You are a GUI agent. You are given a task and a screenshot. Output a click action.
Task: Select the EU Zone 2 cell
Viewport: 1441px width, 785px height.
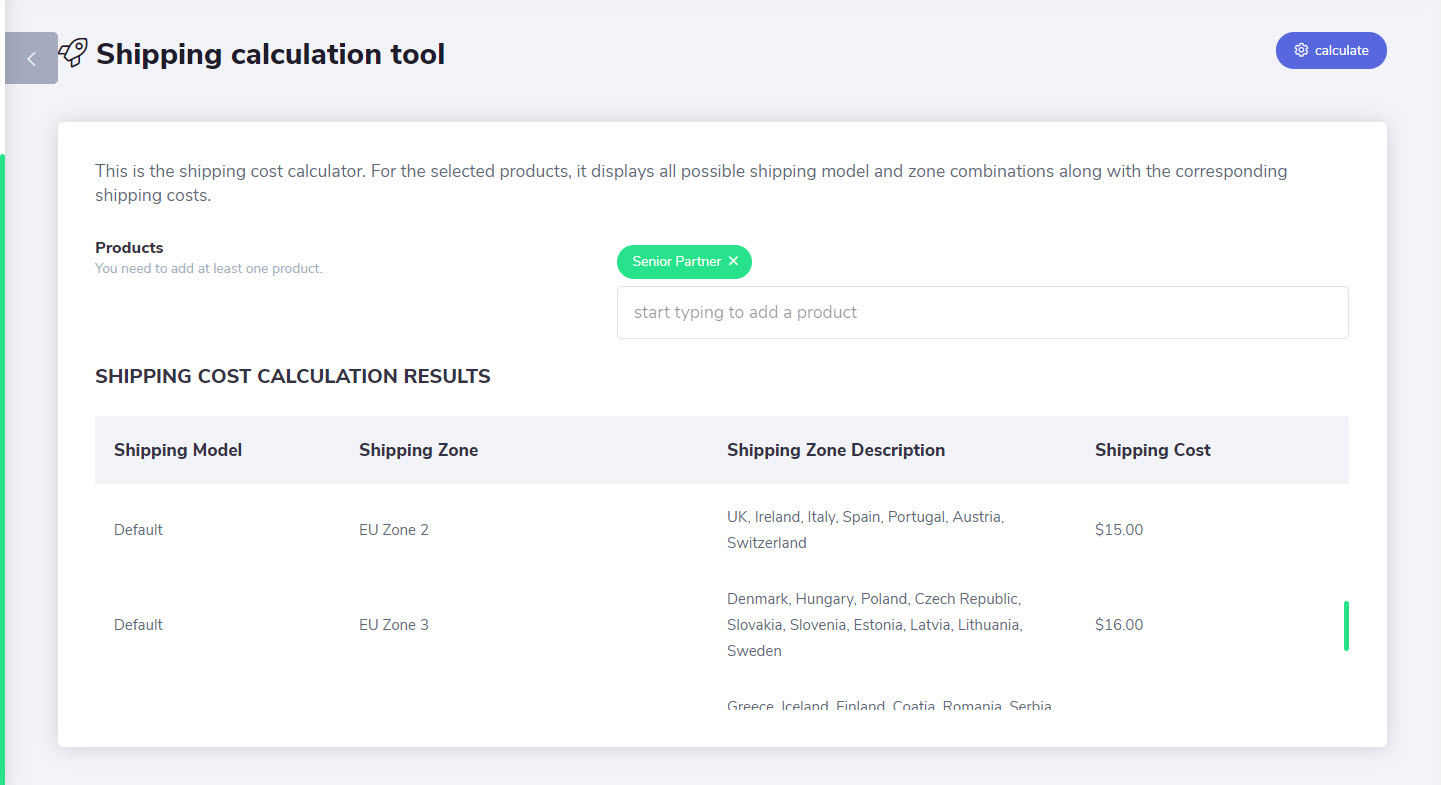pos(394,530)
